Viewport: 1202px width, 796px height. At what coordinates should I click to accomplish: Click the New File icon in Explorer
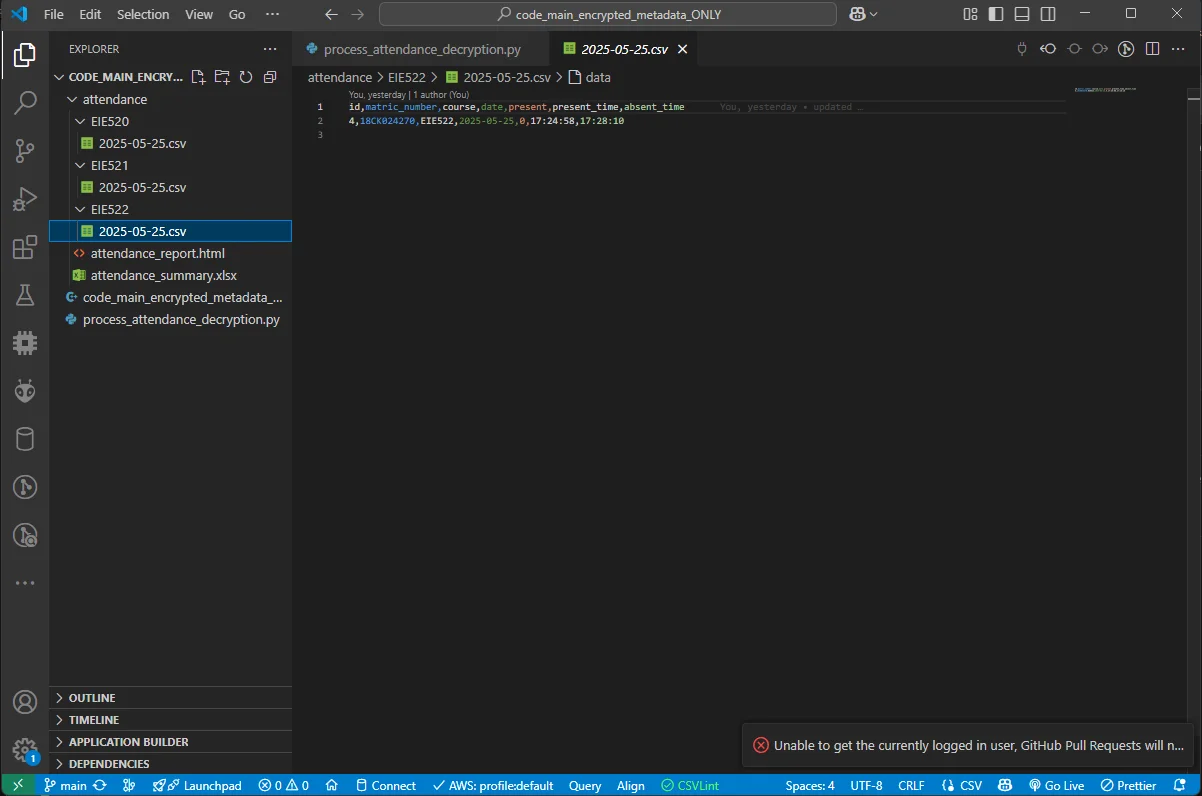[198, 77]
